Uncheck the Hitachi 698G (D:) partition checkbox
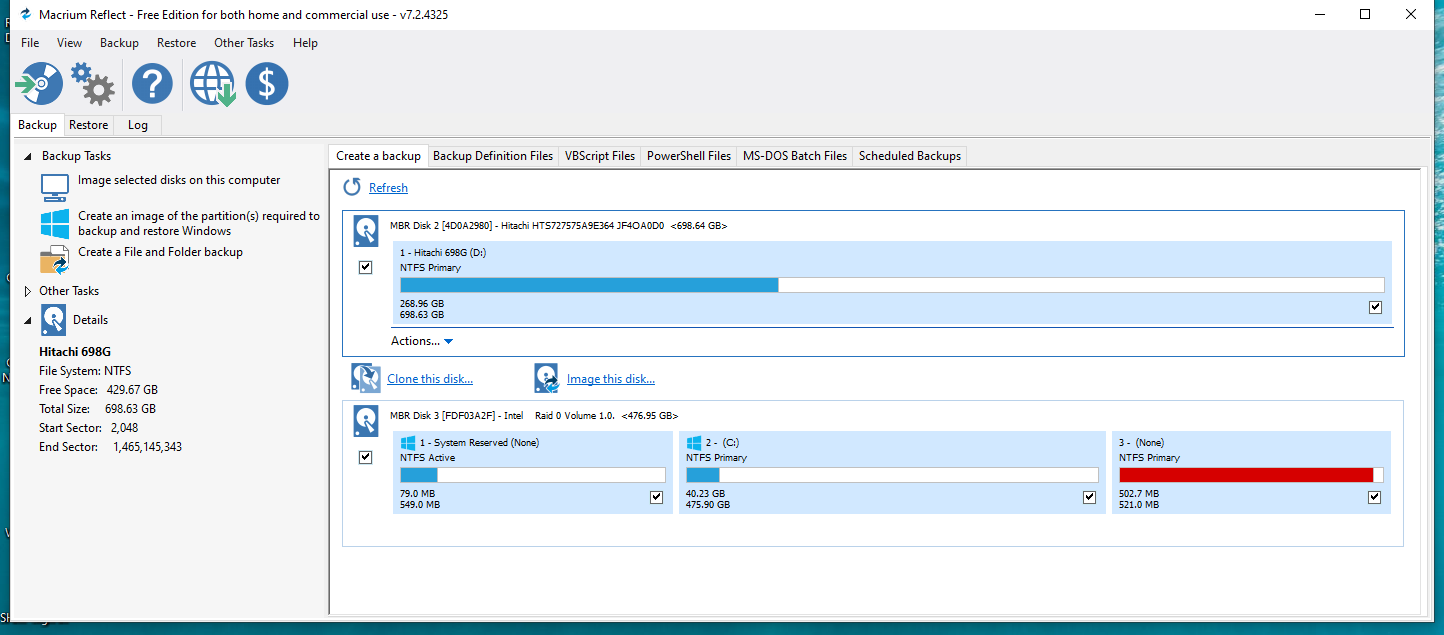The height and width of the screenshot is (635, 1444). pyautogui.click(x=1376, y=307)
